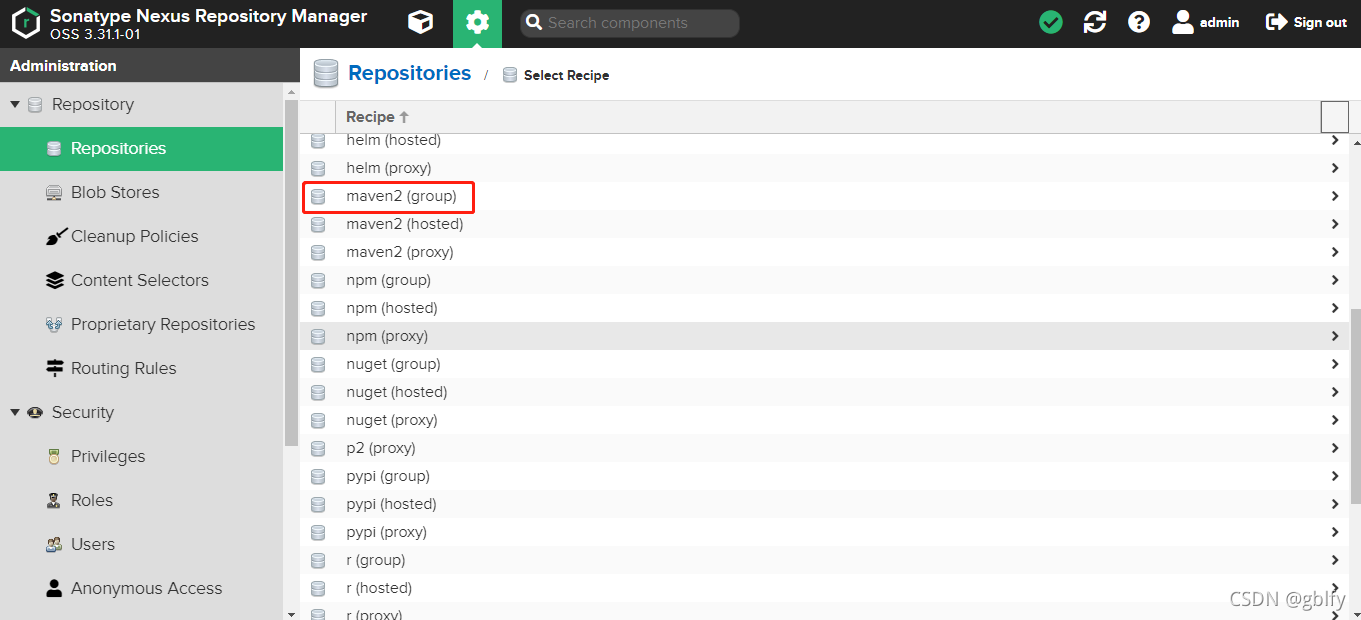The width and height of the screenshot is (1361, 620).
Task: Open Users under Security
Action: [93, 544]
